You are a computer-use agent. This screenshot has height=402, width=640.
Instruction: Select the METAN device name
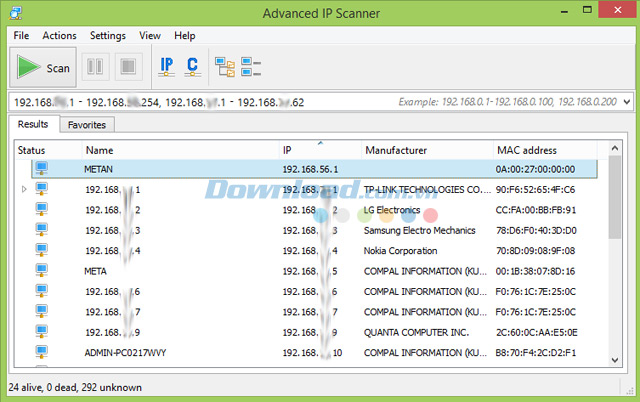(98, 169)
